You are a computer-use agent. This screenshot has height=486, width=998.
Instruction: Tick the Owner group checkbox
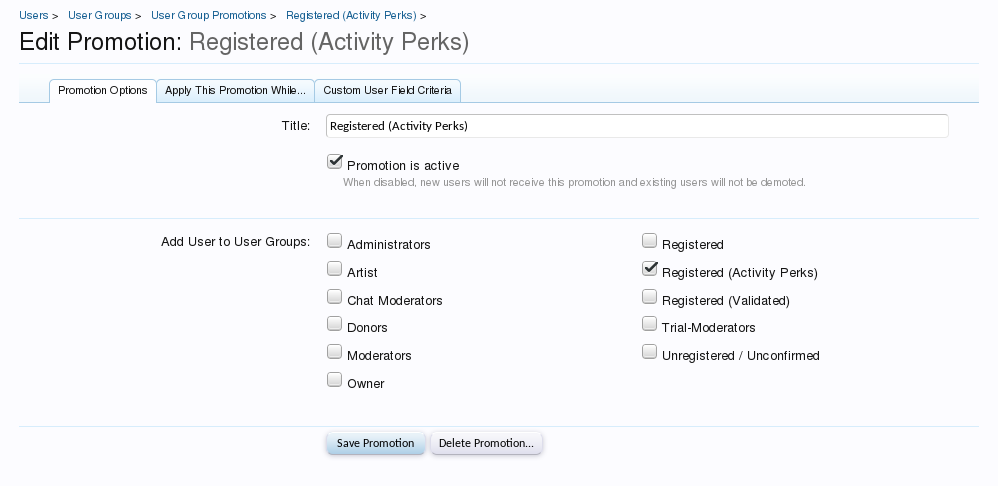[335, 380]
